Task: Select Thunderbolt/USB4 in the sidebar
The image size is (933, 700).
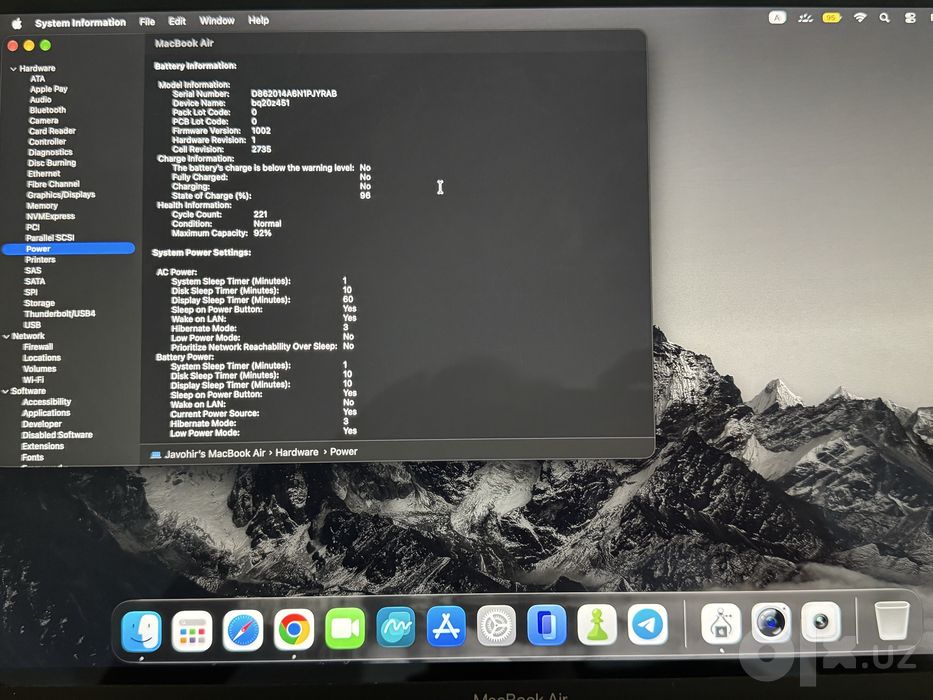Action: tap(60, 314)
